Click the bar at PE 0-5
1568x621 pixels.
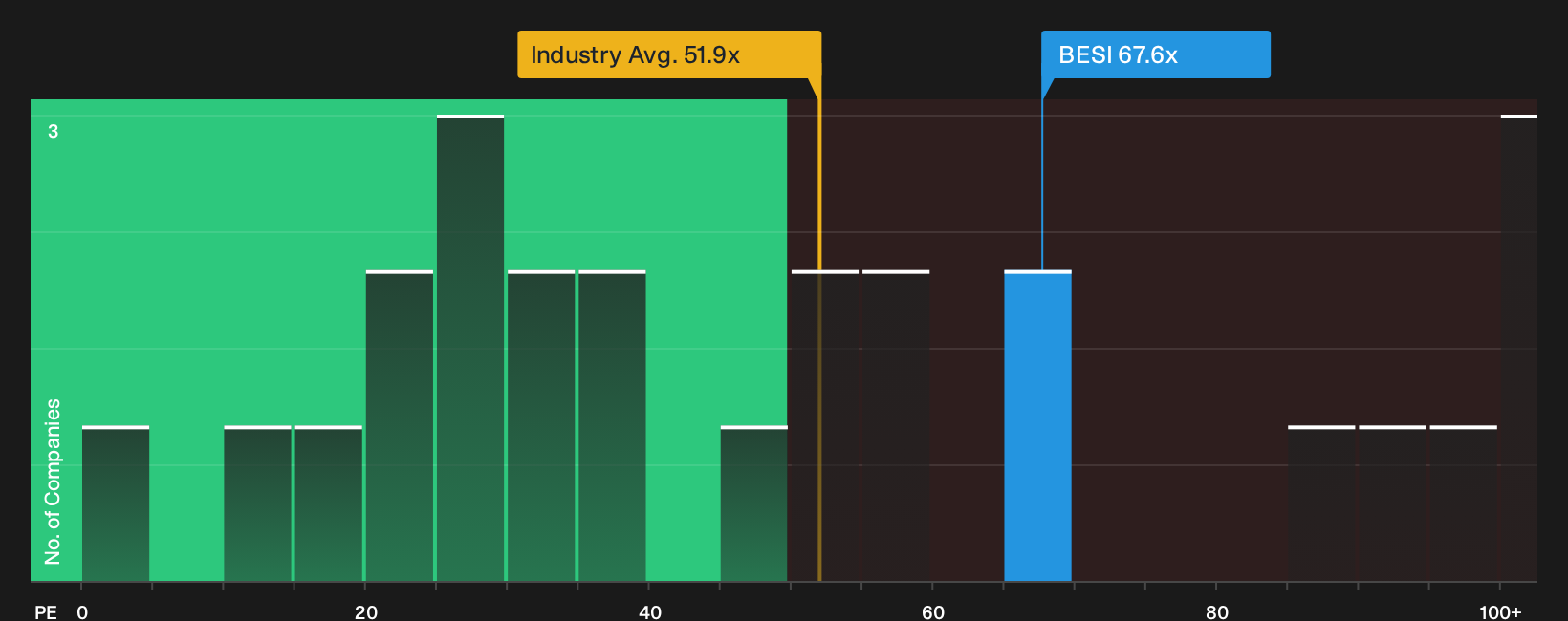point(116,503)
